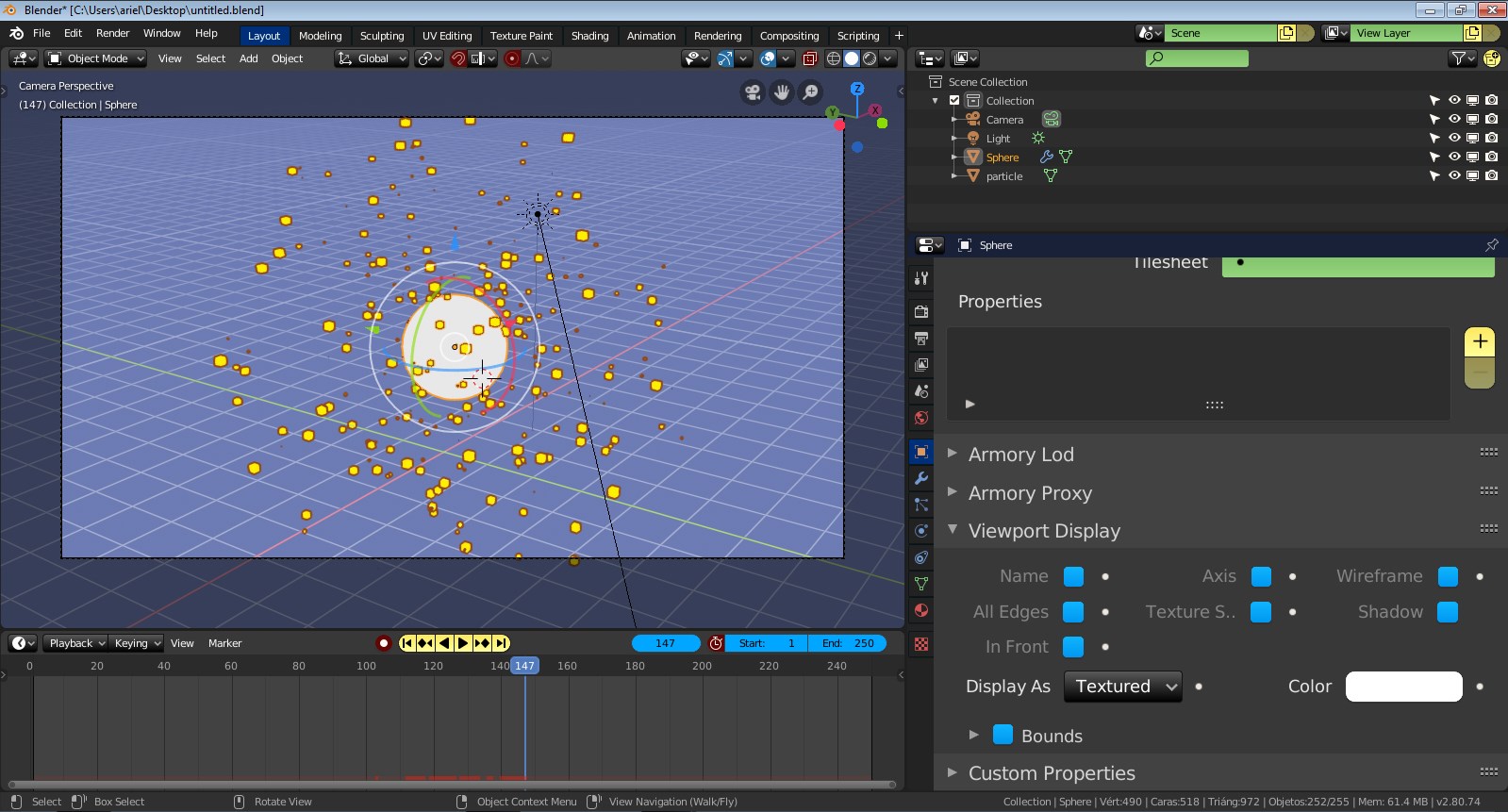The height and width of the screenshot is (812, 1508).
Task: Expand the Custom Properties panel
Action: (953, 772)
